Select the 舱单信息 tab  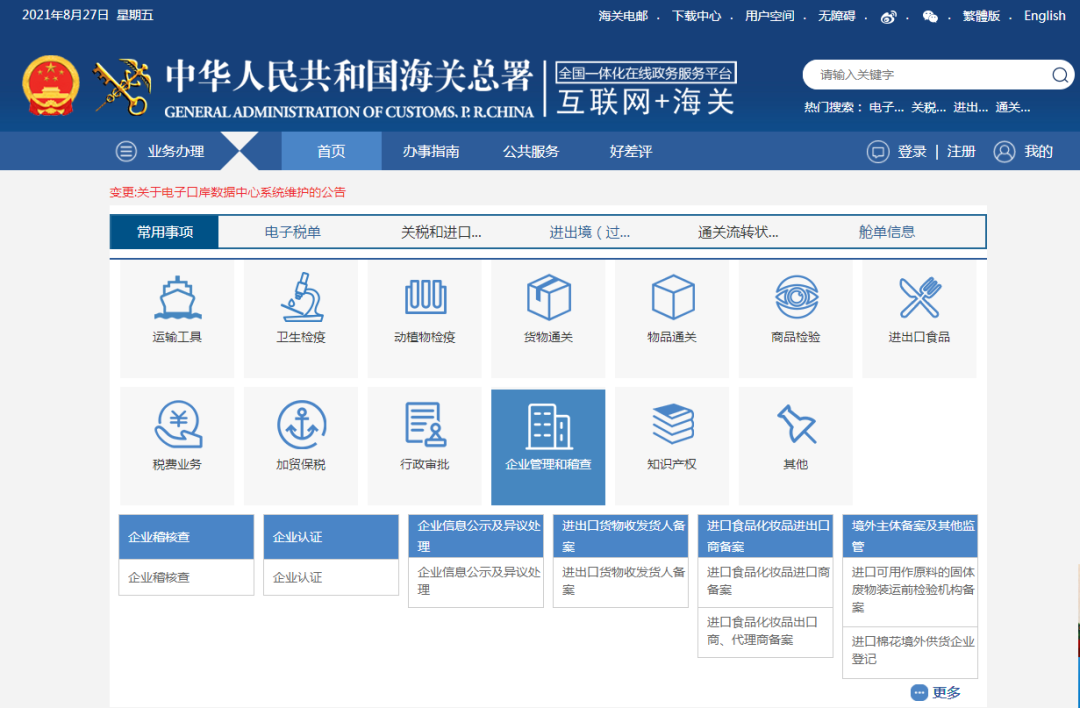tap(886, 232)
